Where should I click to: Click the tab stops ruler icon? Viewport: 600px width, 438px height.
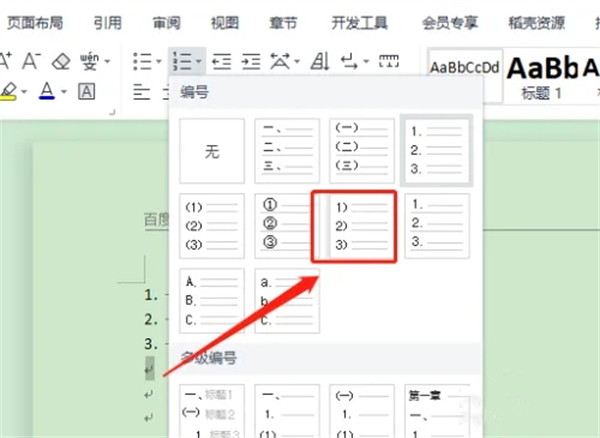[x=389, y=61]
